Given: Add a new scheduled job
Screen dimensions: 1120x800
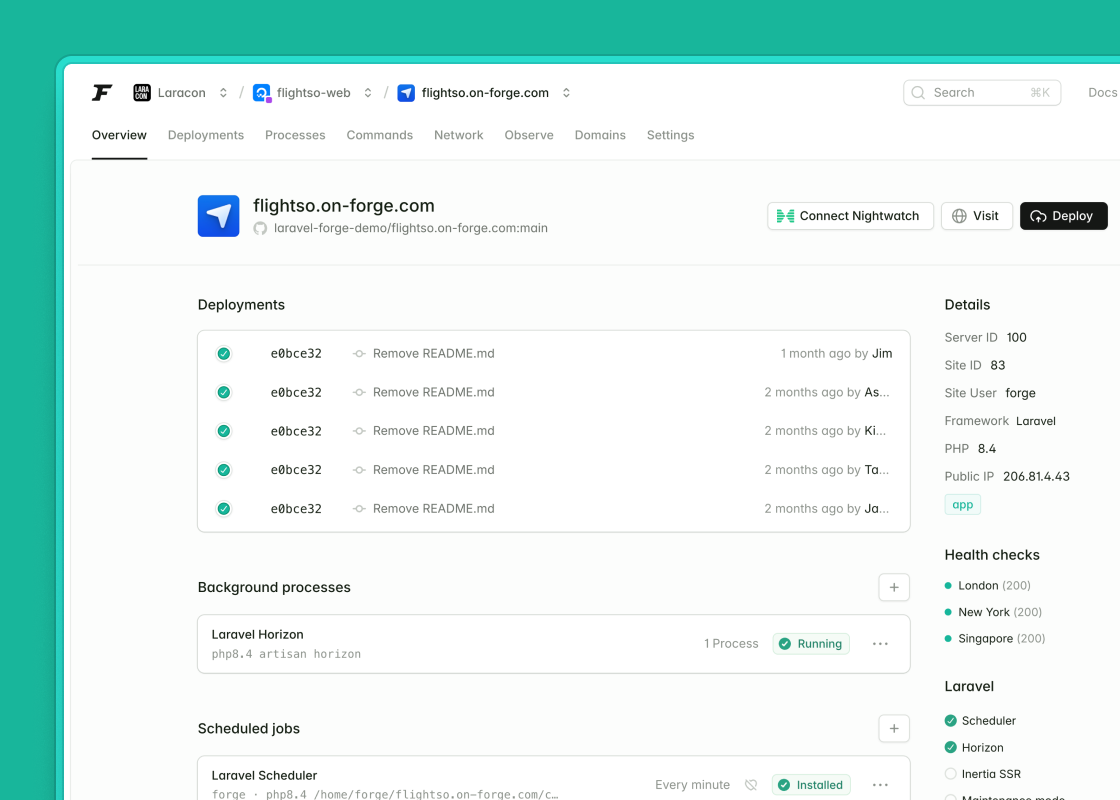Looking at the screenshot, I should click(893, 728).
